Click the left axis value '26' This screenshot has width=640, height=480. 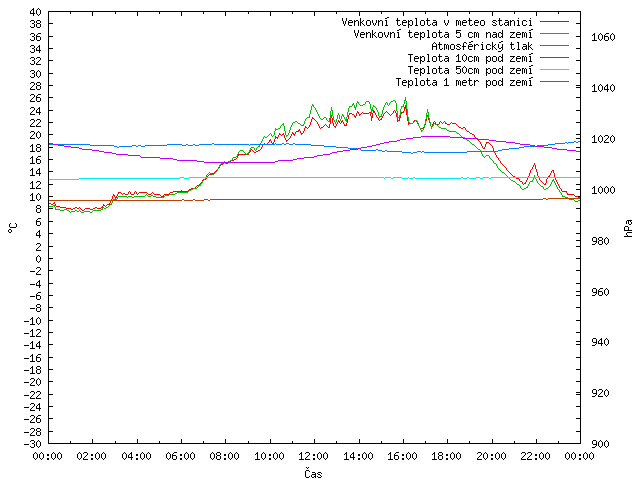coord(36,98)
